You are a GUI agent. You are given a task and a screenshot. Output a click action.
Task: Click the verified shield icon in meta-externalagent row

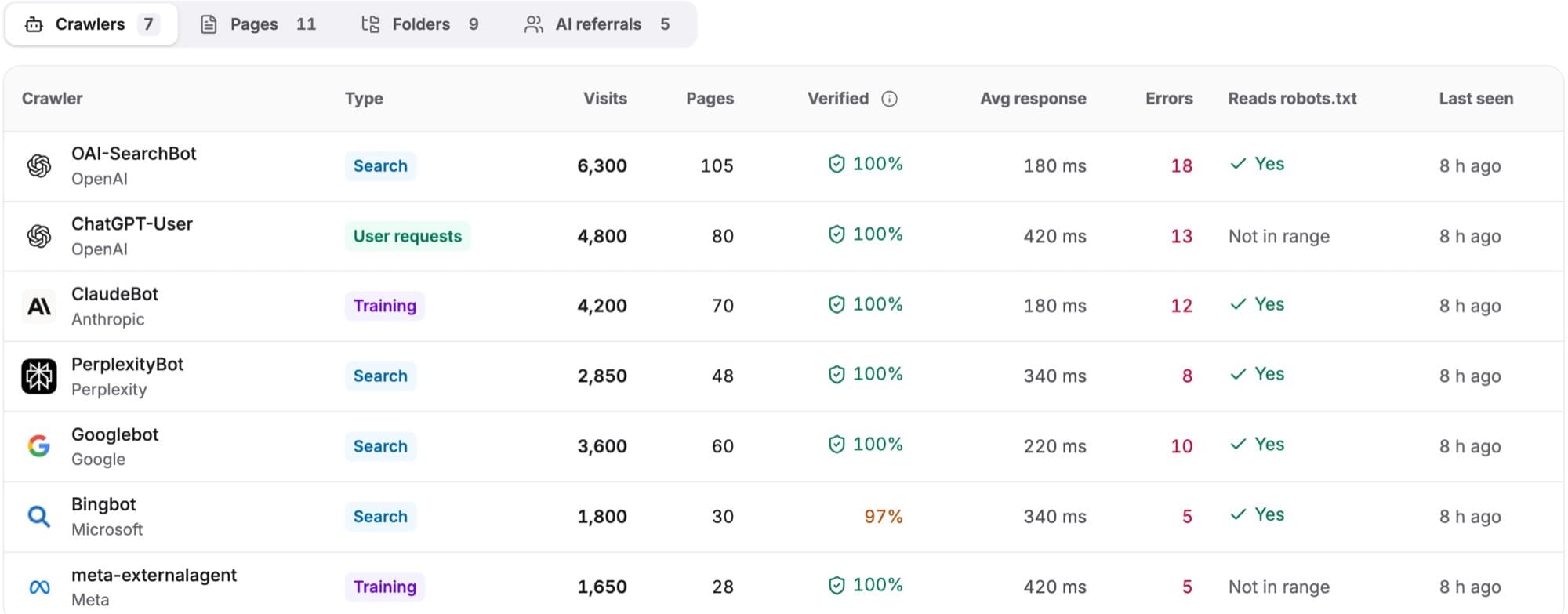(837, 585)
